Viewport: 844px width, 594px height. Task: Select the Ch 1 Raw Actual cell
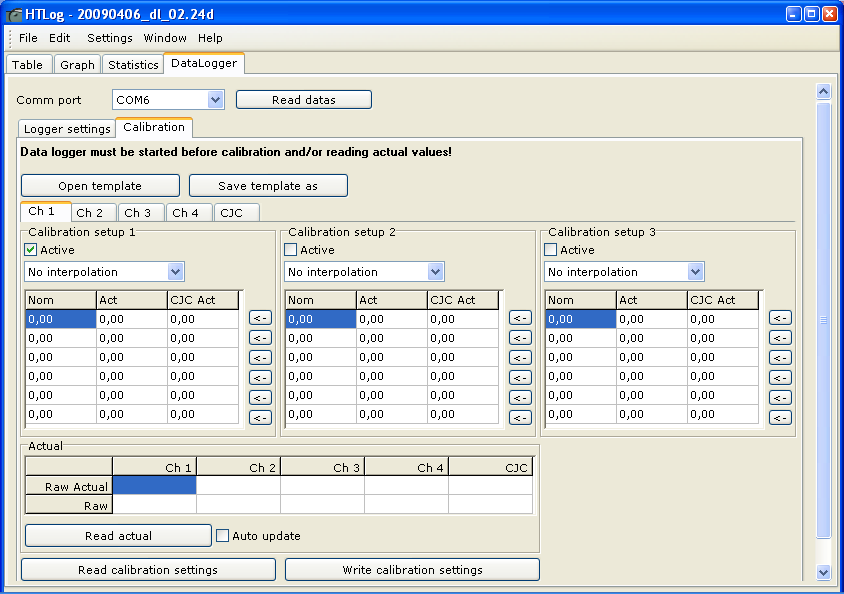[154, 486]
